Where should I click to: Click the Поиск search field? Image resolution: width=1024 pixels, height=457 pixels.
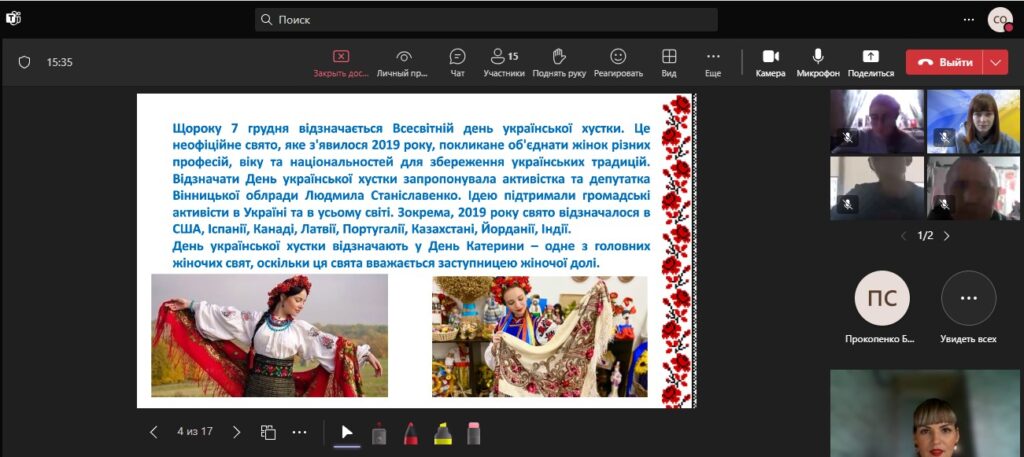tap(485, 19)
